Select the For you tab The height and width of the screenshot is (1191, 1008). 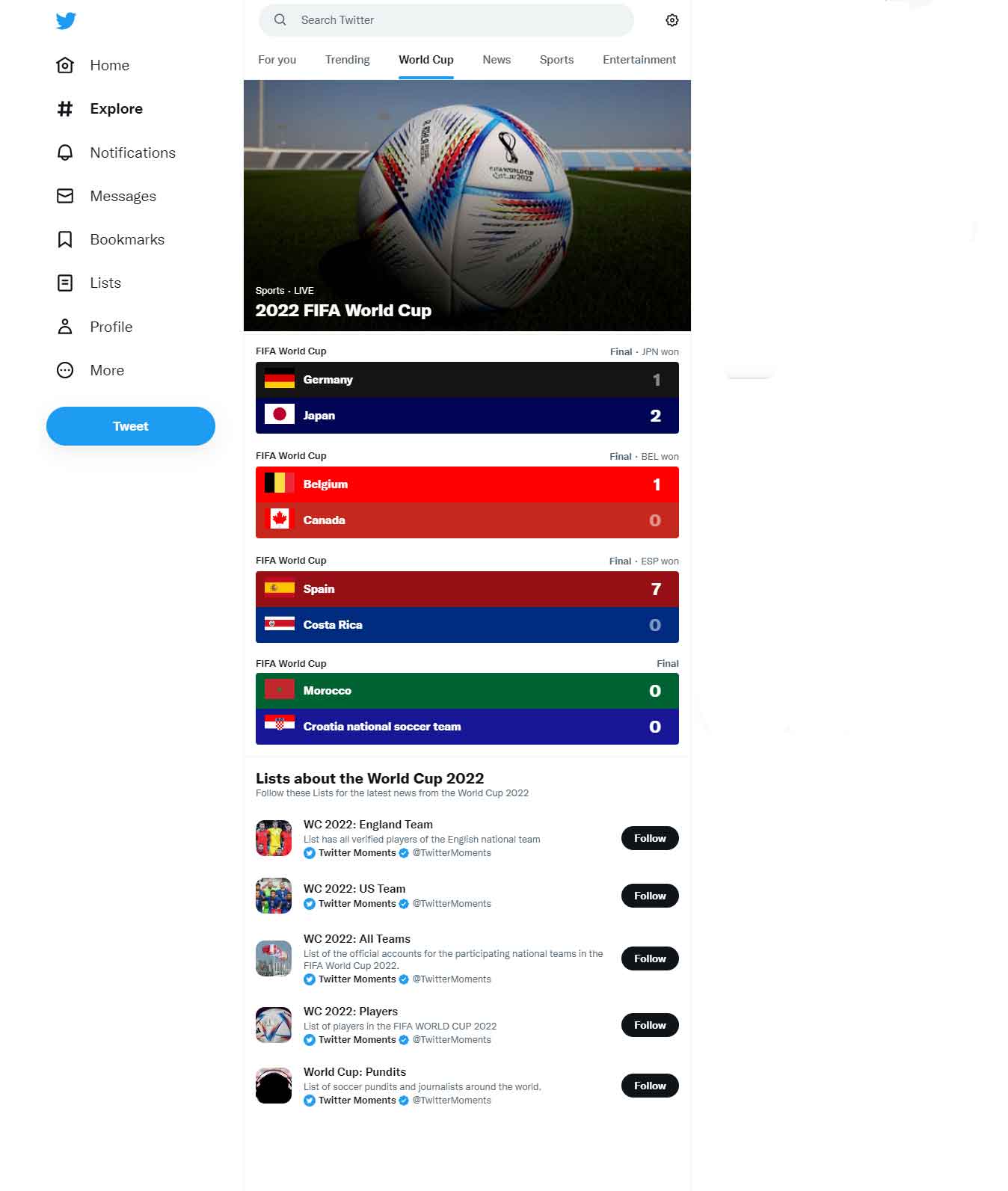277,60
